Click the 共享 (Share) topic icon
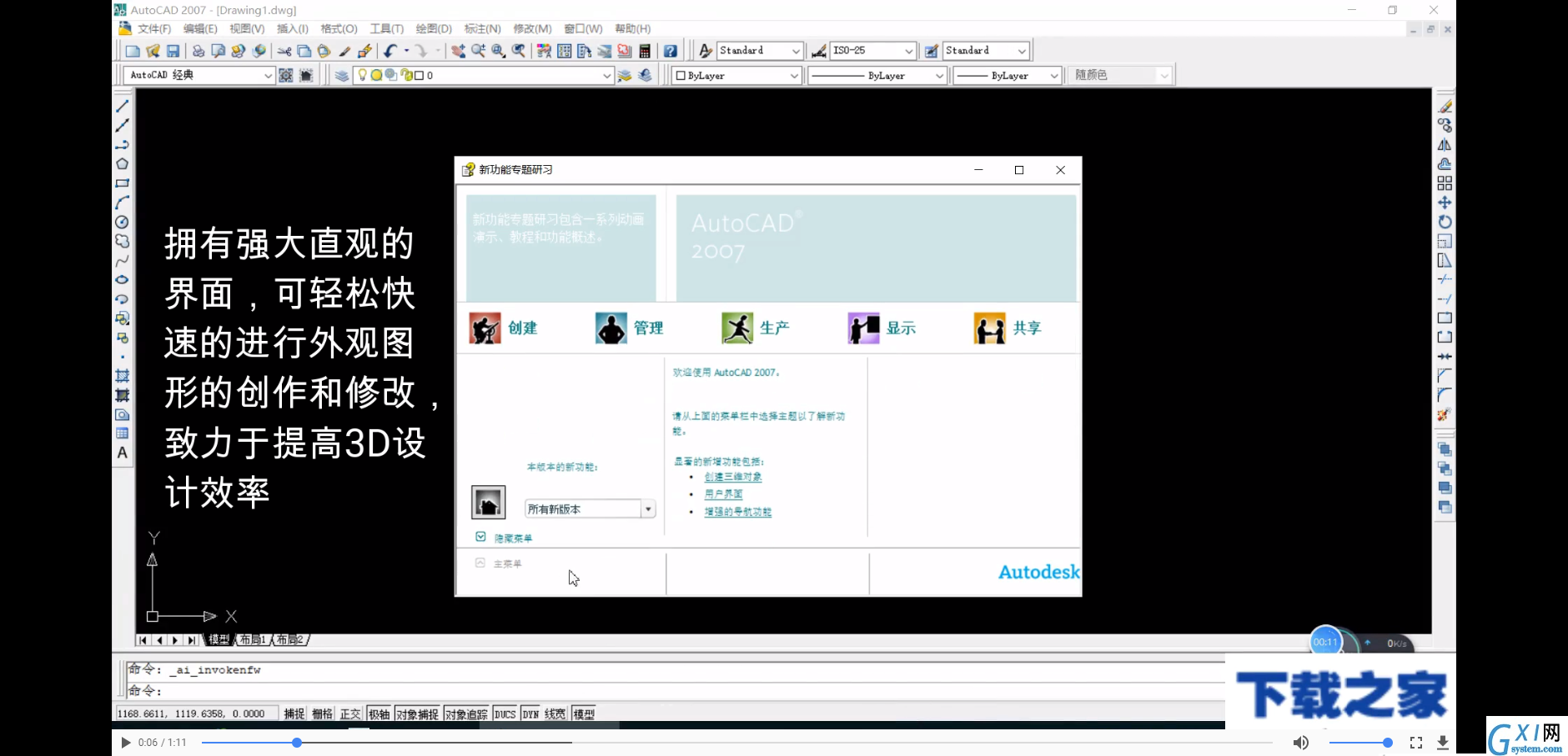Viewport: 1568px width, 756px height. [990, 328]
